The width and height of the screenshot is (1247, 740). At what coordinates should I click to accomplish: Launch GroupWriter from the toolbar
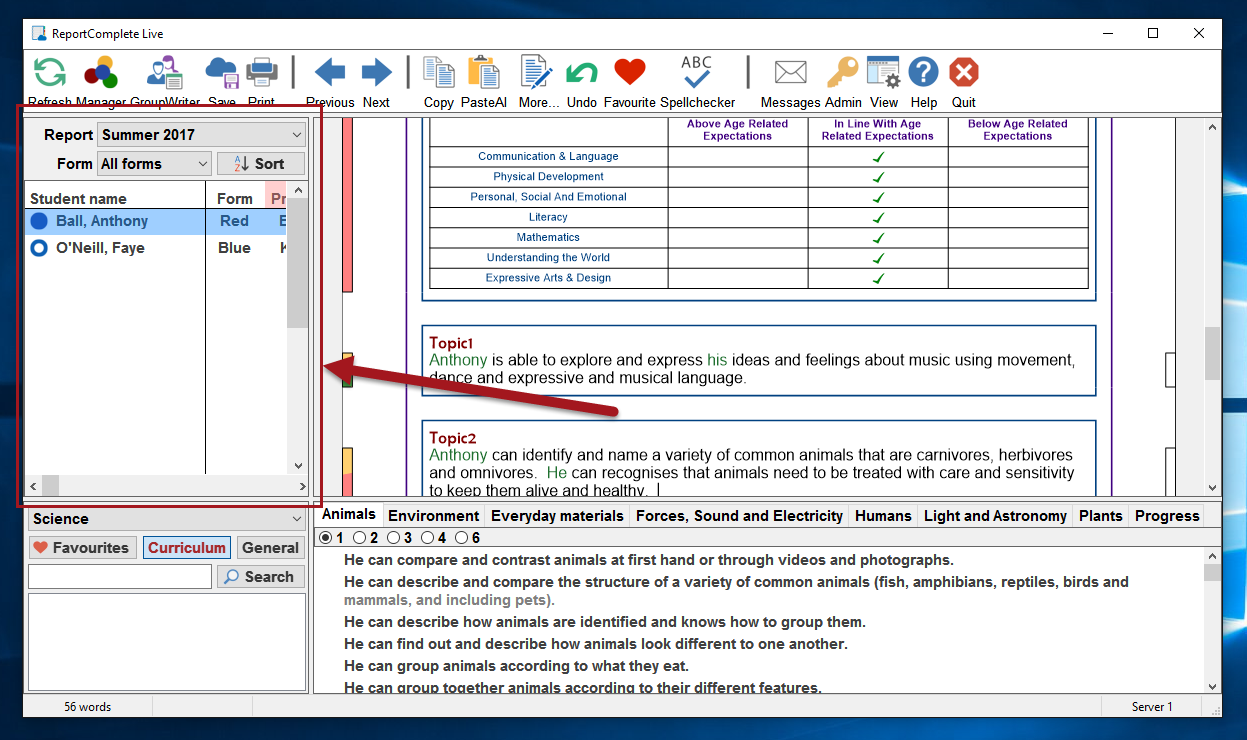click(165, 72)
